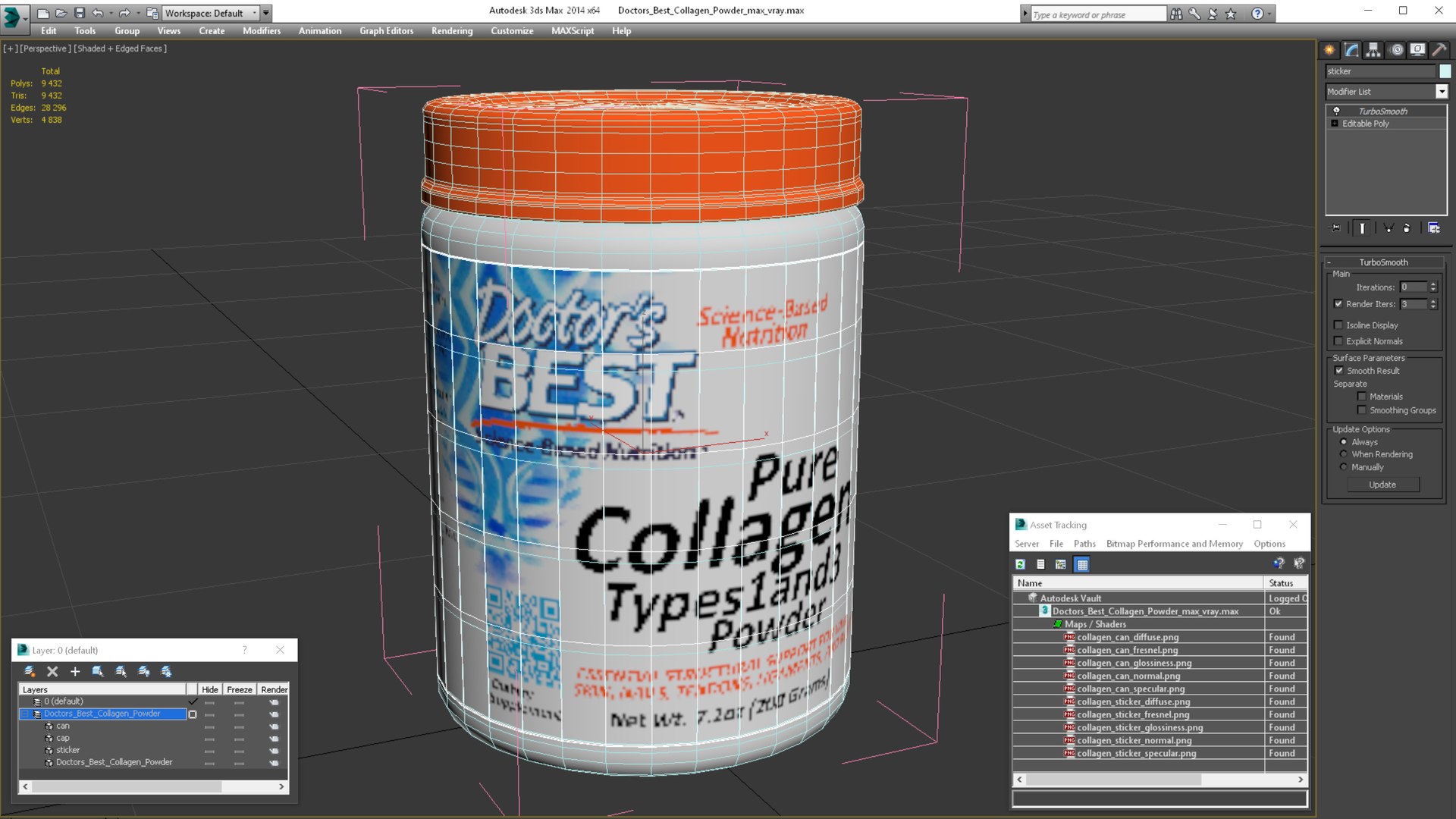
Task: Click Delete layer X icon
Action: coord(52,671)
